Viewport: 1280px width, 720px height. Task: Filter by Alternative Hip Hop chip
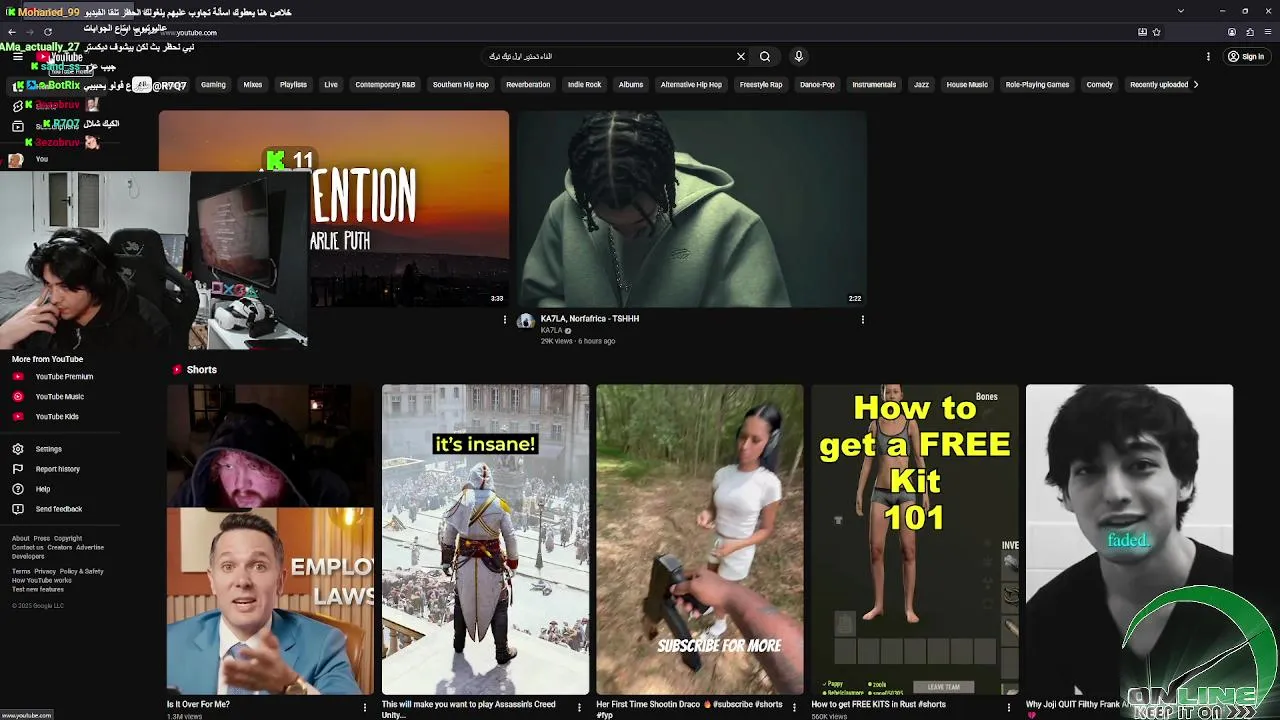691,85
